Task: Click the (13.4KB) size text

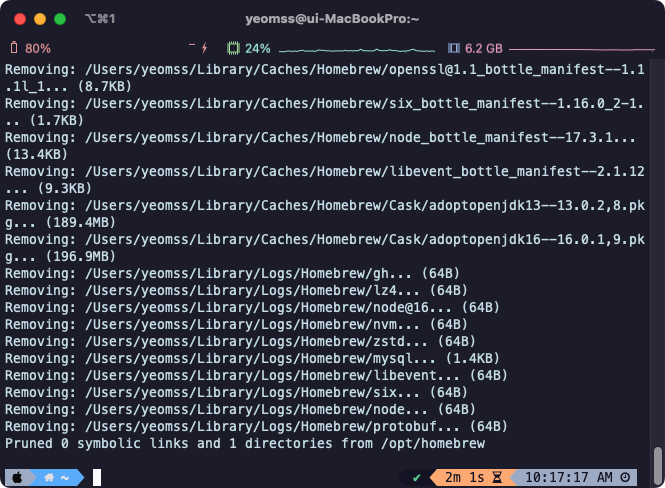Action: [x=36, y=154]
